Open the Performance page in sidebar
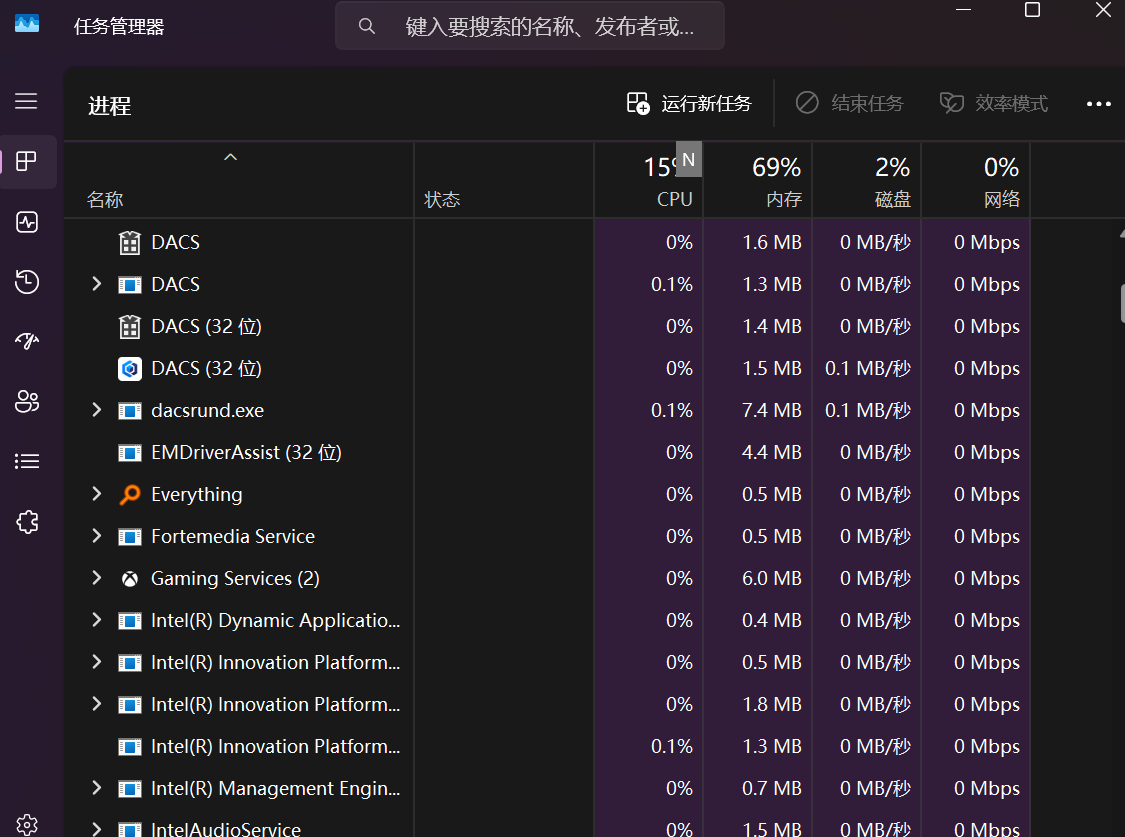The width and height of the screenshot is (1125, 837). [x=27, y=222]
